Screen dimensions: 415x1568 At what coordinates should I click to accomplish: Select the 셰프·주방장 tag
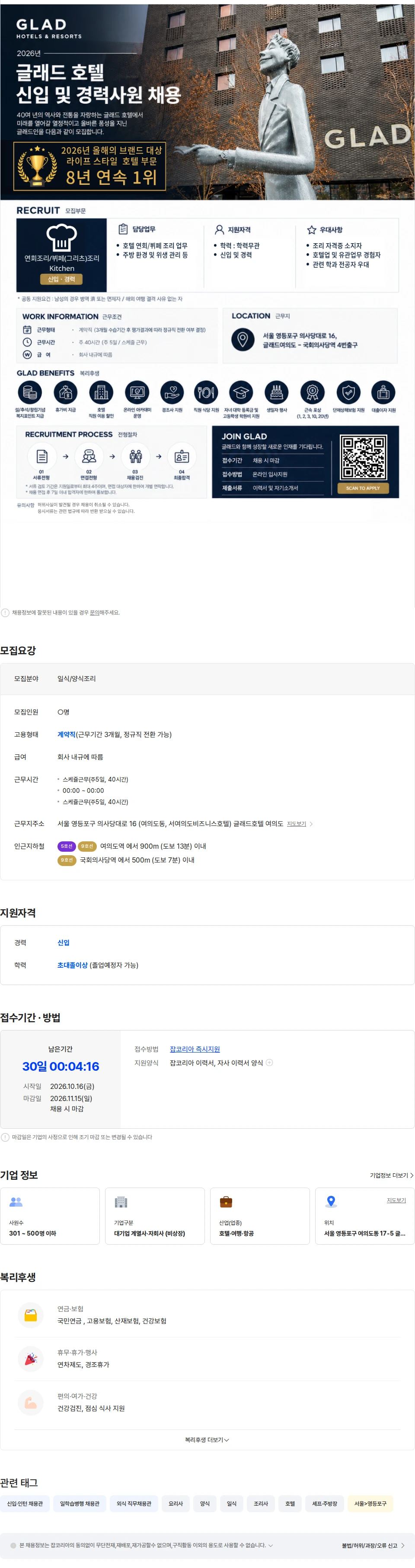pos(325,1504)
